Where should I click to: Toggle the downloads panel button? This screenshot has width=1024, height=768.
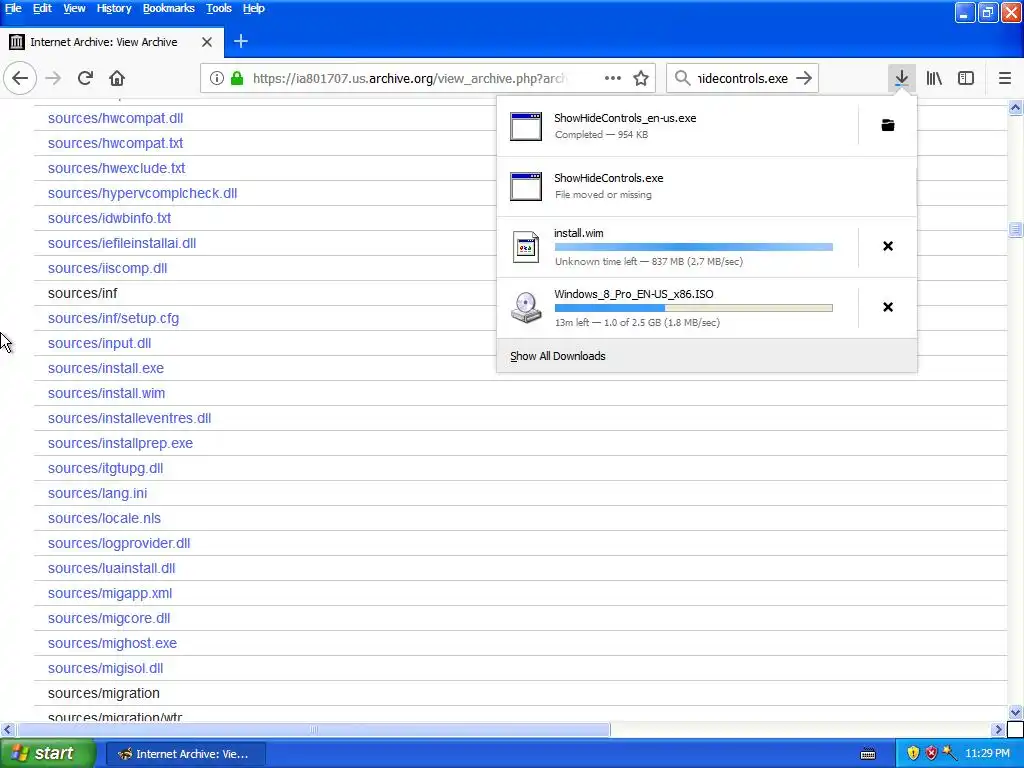click(901, 78)
